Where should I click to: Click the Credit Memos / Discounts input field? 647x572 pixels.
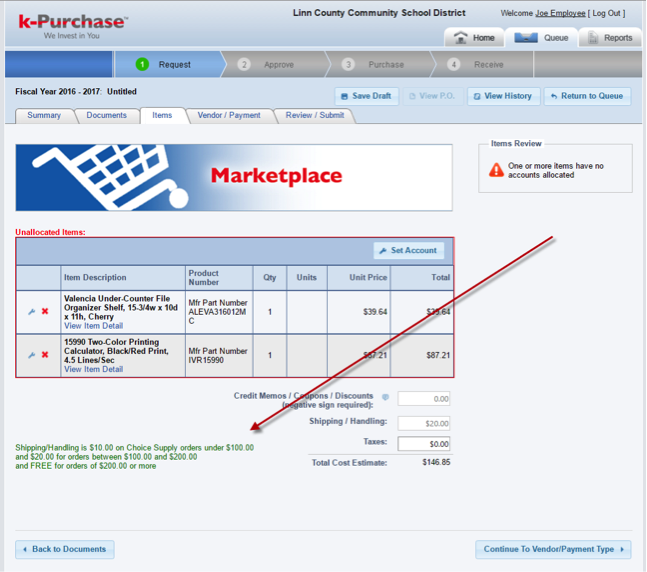424,399
